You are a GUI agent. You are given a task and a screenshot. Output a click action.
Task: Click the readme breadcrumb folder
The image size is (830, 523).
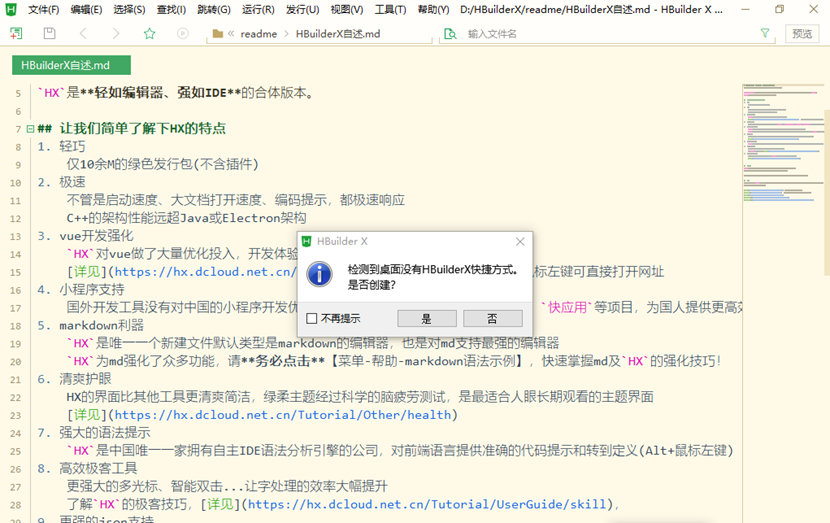pos(258,34)
